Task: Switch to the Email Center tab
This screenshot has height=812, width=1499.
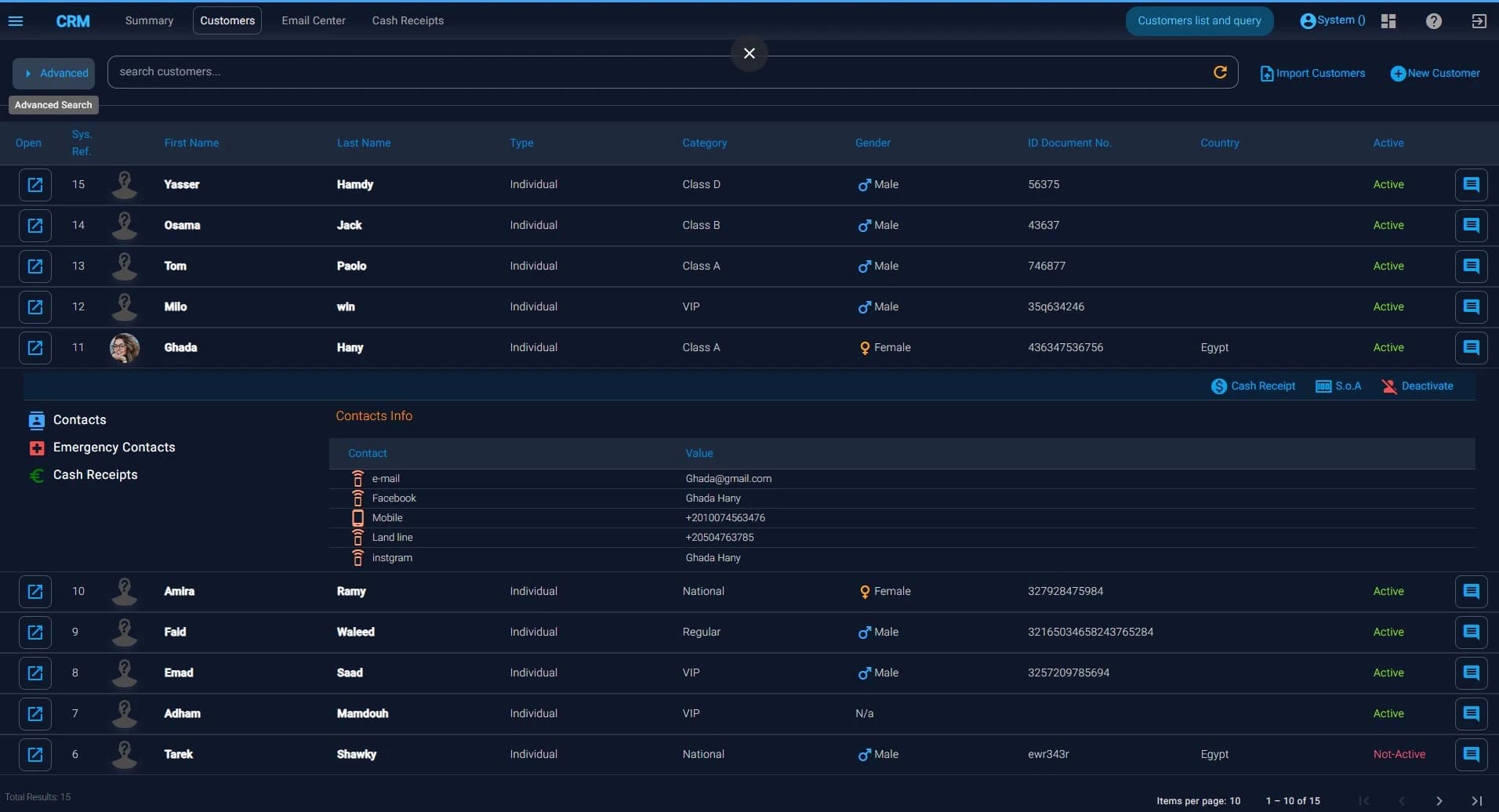Action: tap(313, 20)
